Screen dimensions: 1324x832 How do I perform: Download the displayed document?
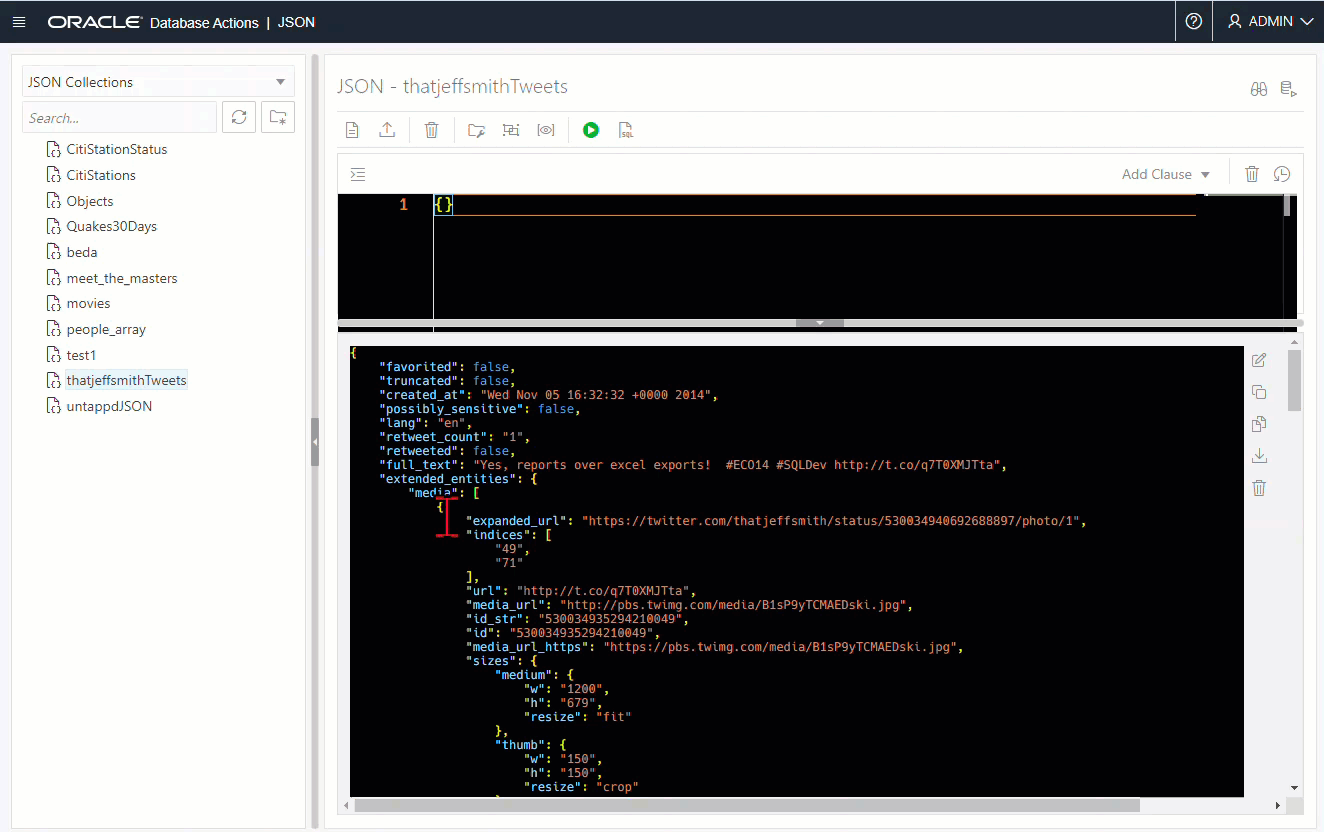coord(1259,455)
